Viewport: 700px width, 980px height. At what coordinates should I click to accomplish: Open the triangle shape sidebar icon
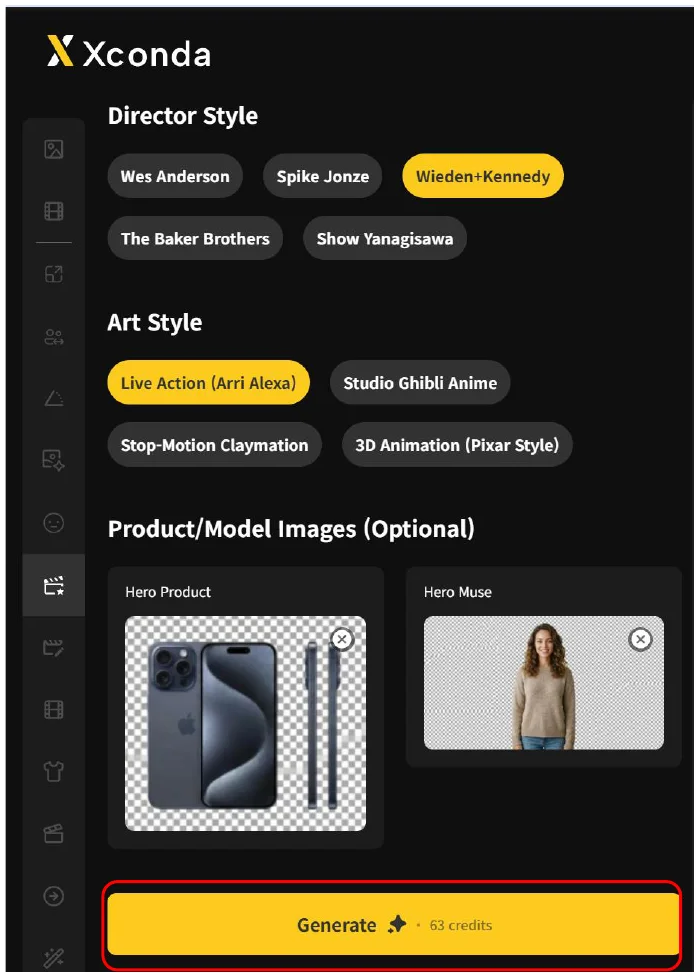coord(54,398)
